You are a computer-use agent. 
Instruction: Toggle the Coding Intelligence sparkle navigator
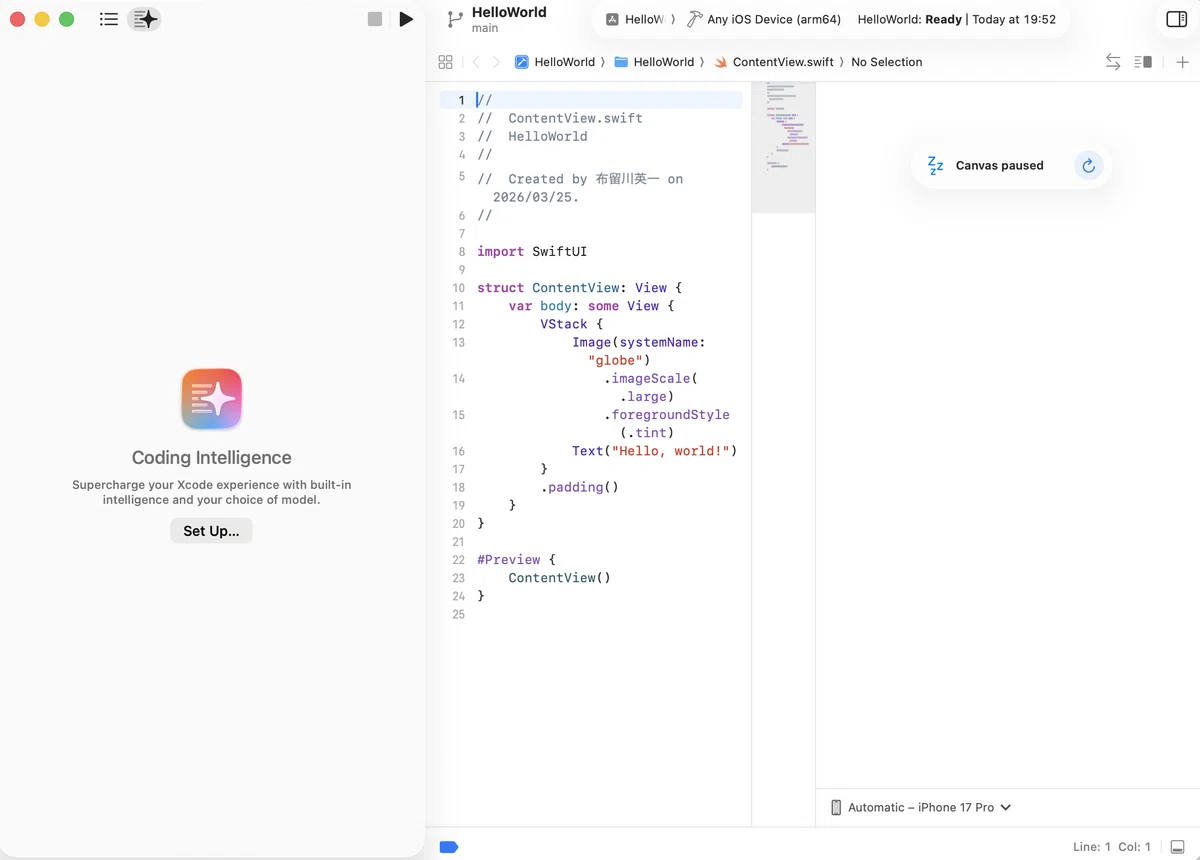[x=145, y=19]
